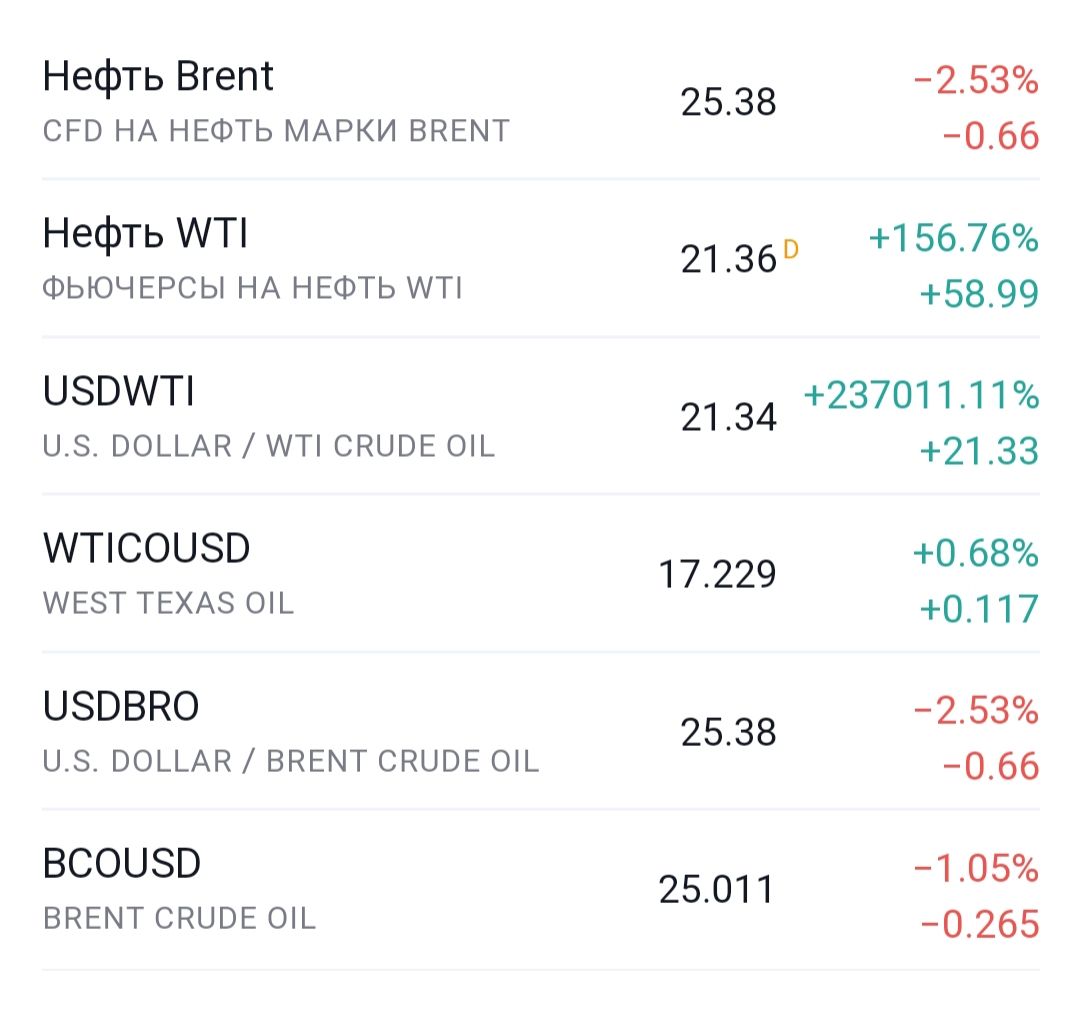
Task: Tap the +0.68% percent change
Action: click(x=976, y=553)
